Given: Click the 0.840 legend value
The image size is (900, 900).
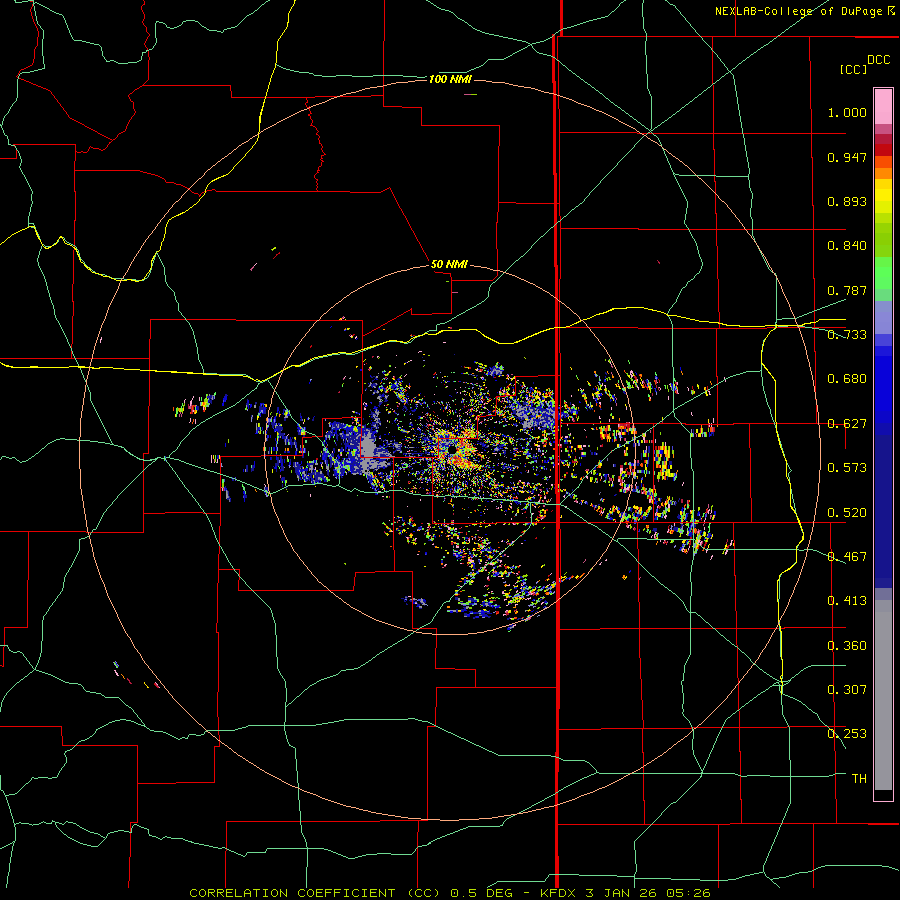Looking at the screenshot, I should point(847,246).
